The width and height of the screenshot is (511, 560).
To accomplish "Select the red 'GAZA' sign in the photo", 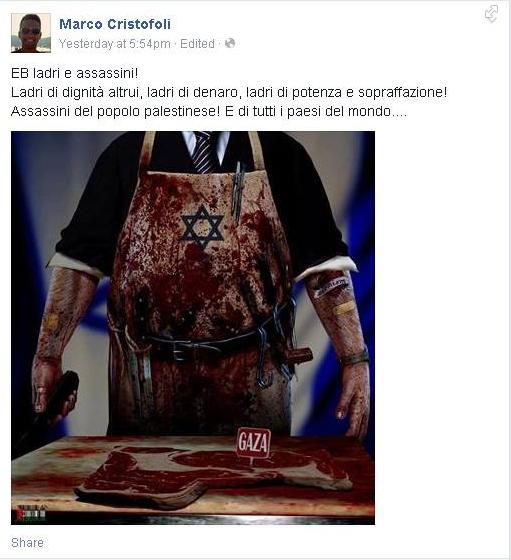I will point(254,443).
